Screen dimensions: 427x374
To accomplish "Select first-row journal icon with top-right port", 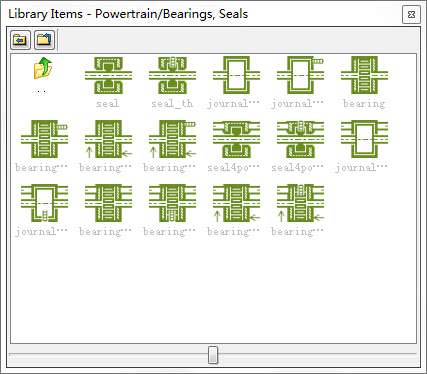I will [300, 75].
